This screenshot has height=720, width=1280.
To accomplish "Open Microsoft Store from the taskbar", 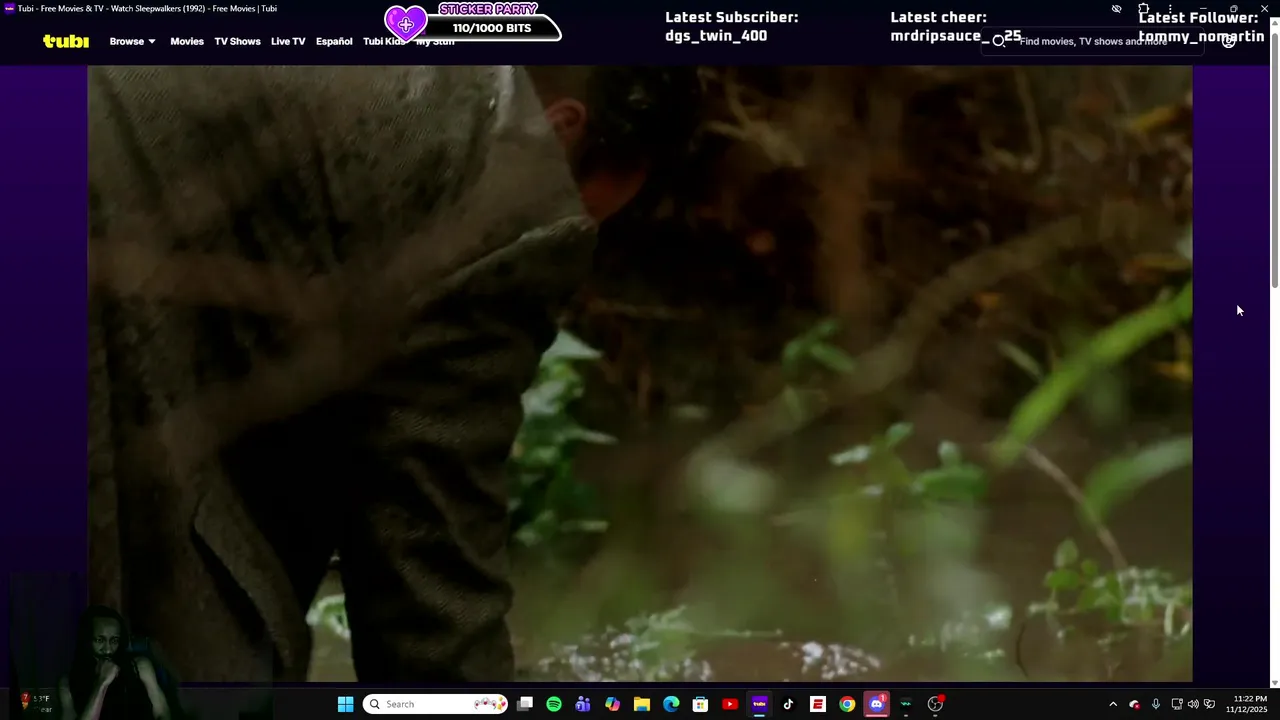I will pos(700,704).
